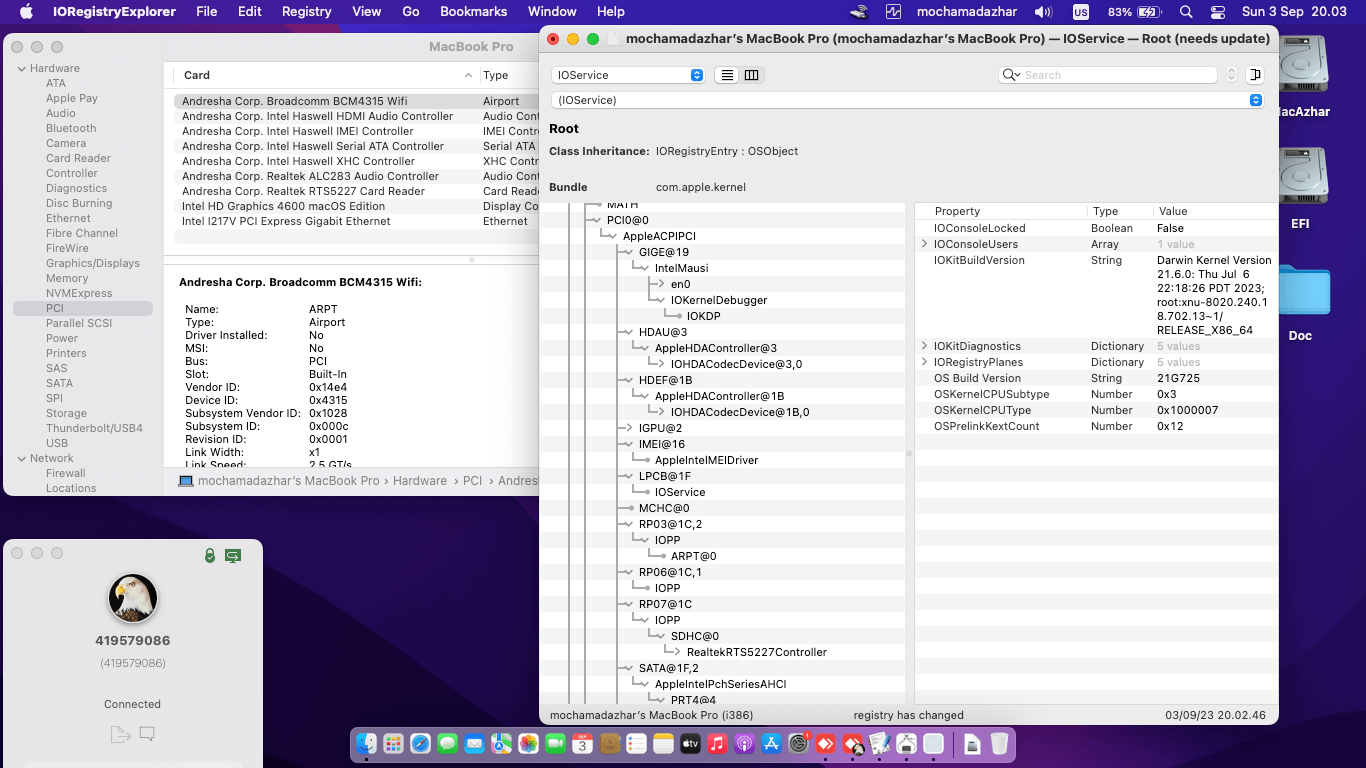The height and width of the screenshot is (768, 1366).
Task: Open Photos from the Dock
Action: click(528, 744)
